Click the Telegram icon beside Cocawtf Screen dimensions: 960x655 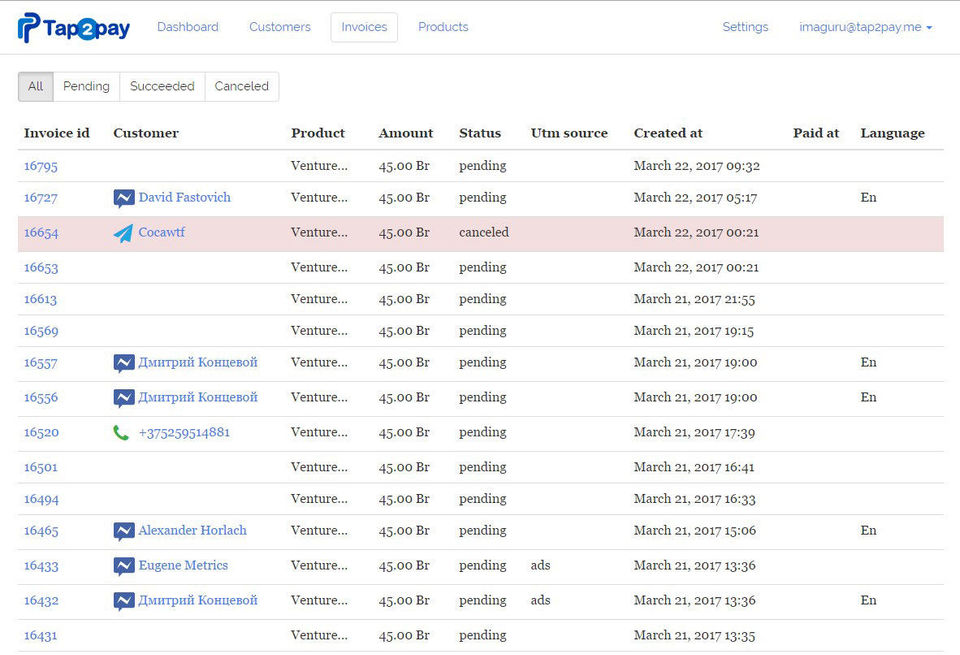[123, 233]
